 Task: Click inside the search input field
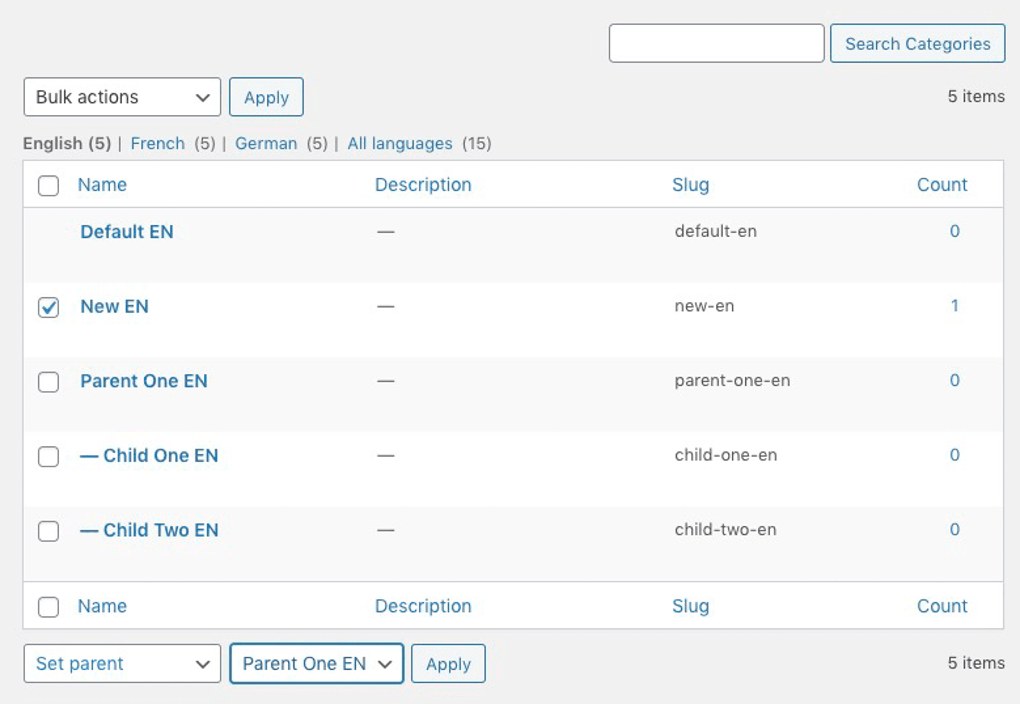click(716, 43)
